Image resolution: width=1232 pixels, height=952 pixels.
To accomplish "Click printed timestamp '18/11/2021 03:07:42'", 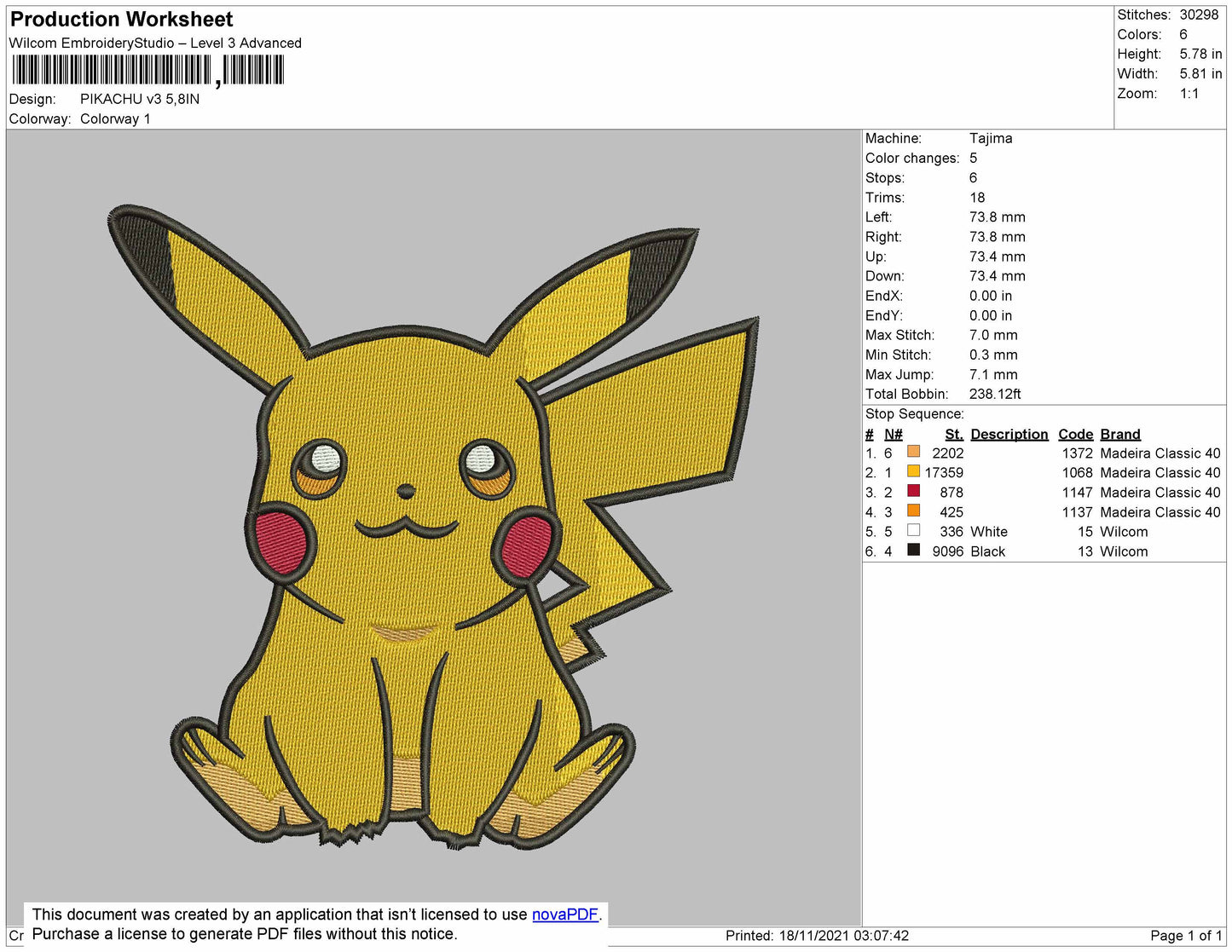I will click(843, 936).
